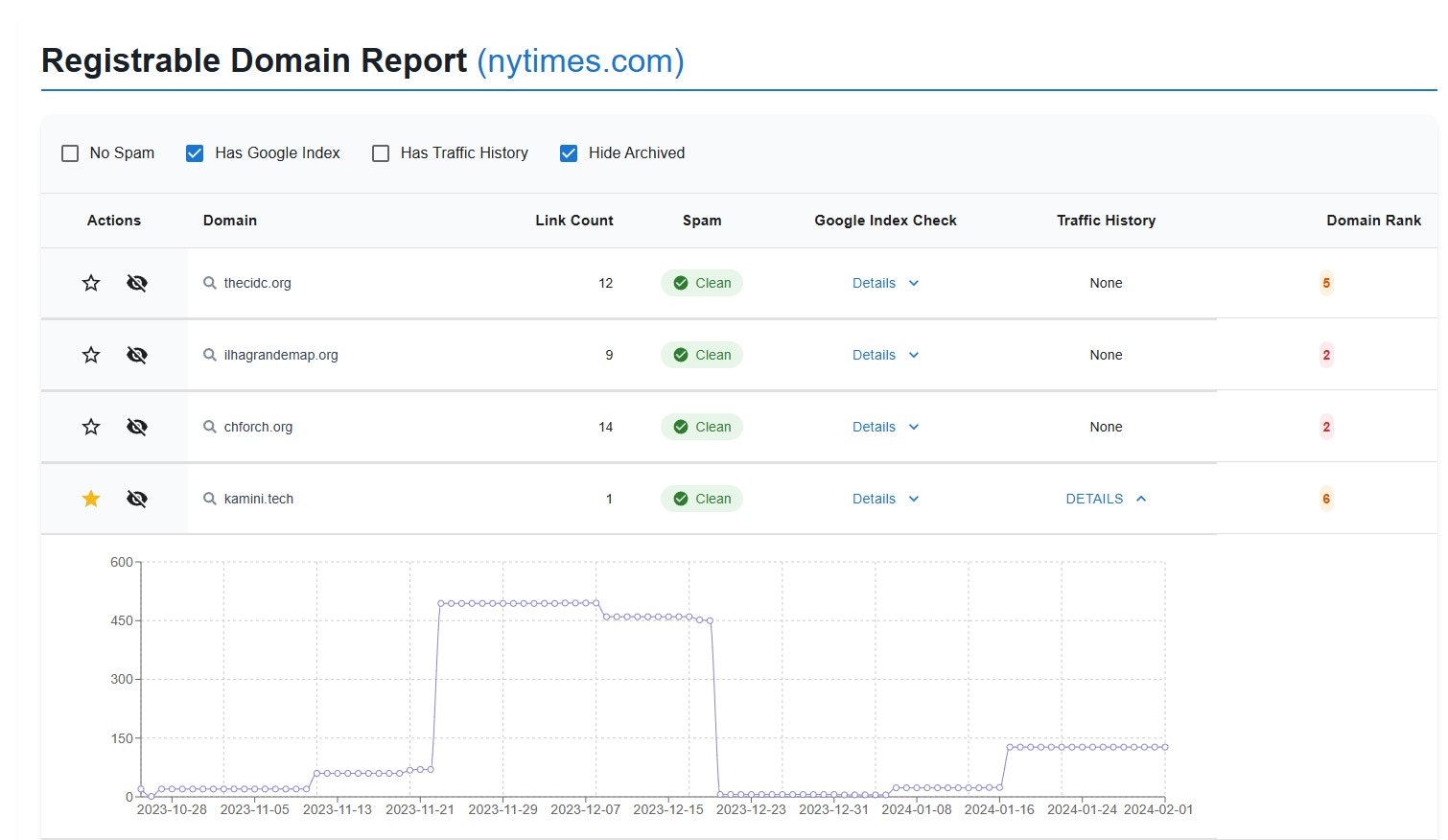Viewport: 1448px width, 840px height.
Task: Hide the chforch.org row
Action: [137, 427]
